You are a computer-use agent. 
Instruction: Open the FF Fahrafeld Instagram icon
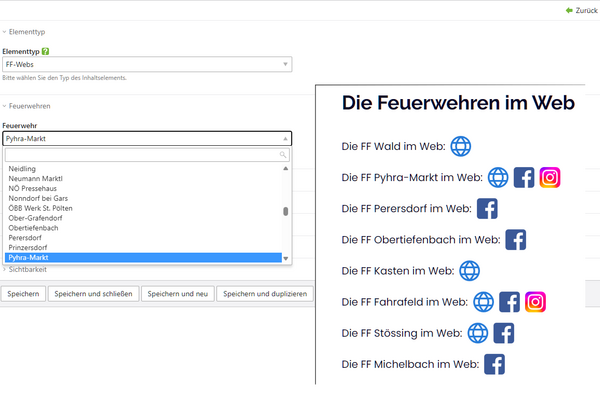pyautogui.click(x=536, y=301)
